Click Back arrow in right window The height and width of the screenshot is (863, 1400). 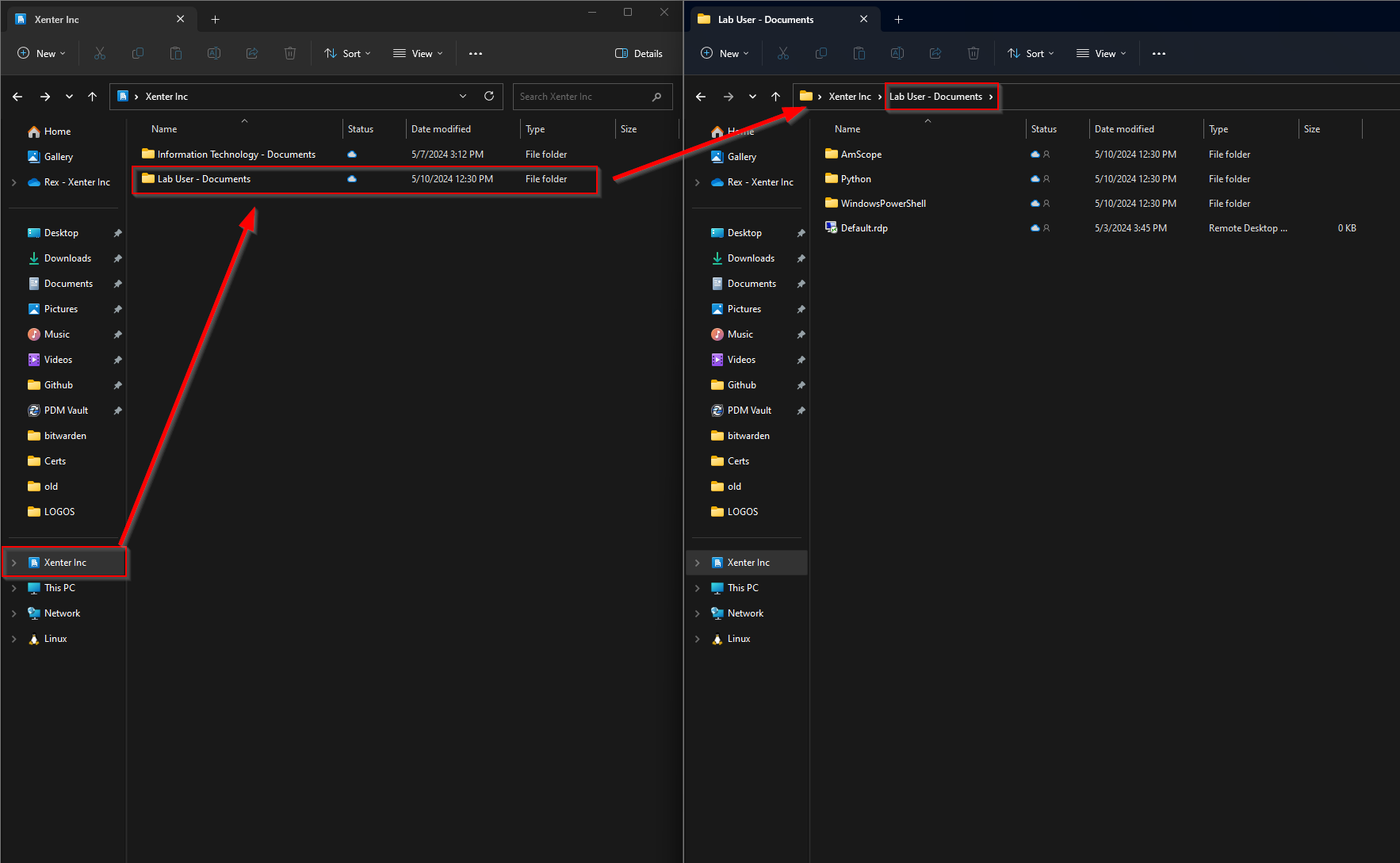pos(700,96)
